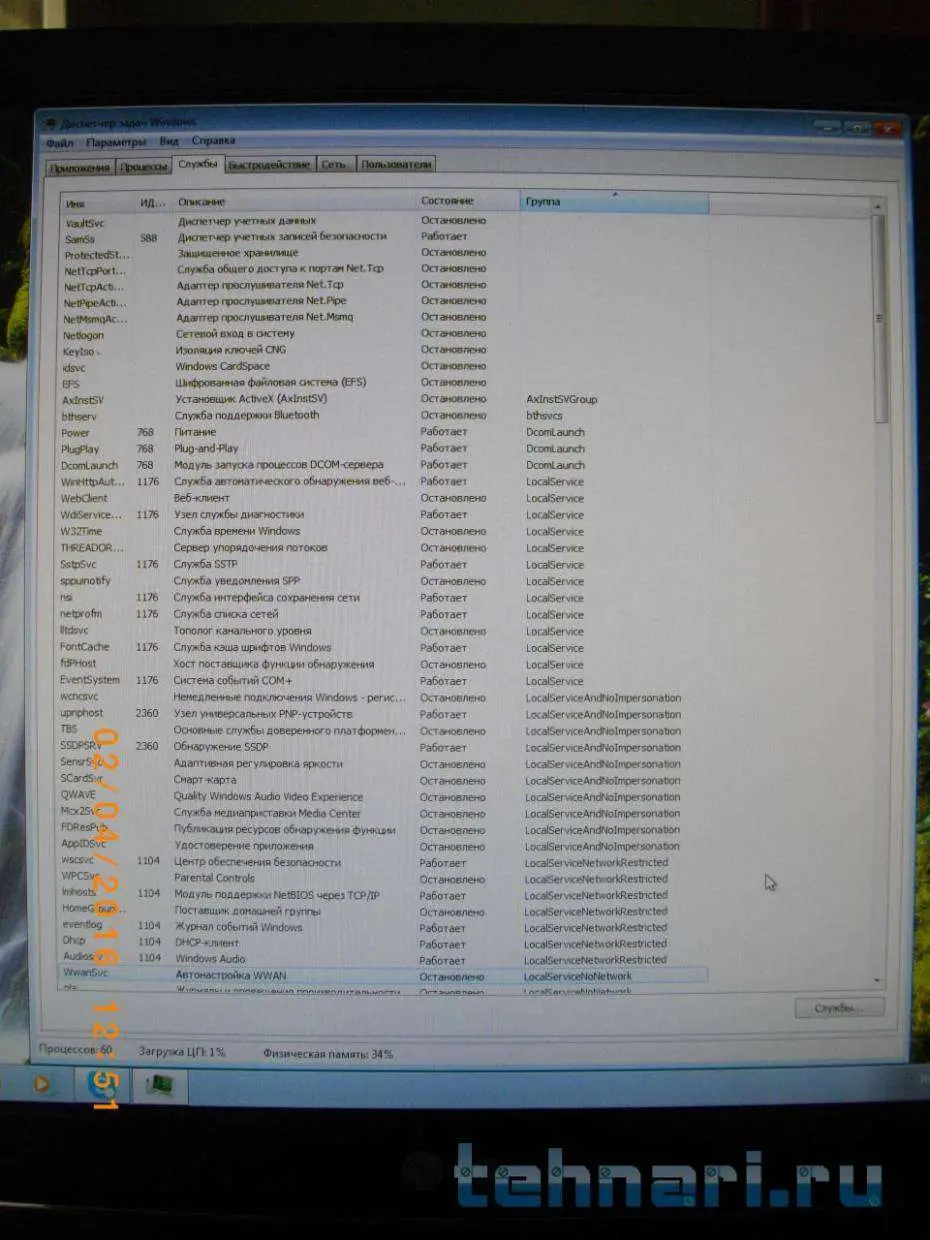Select 'Windows CardSpace' description
930x1240 pixels.
tap(223, 367)
